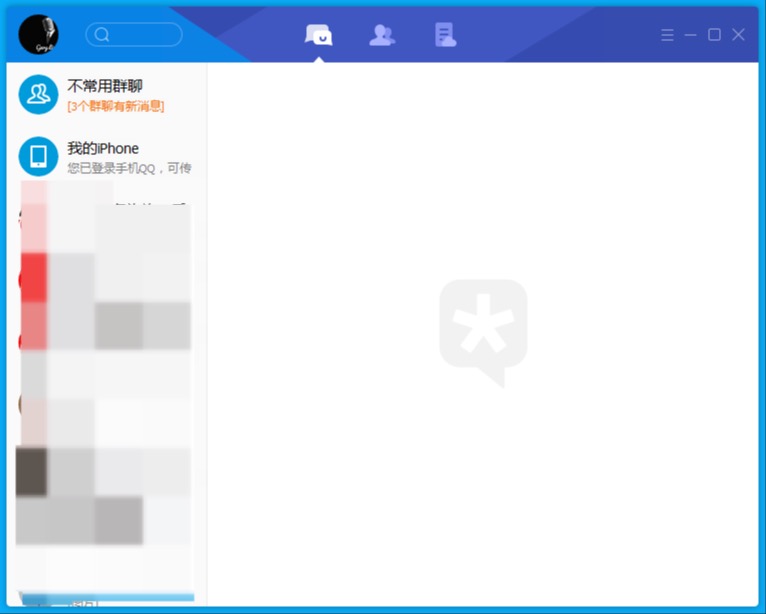766x614 pixels.
Task: Switch to the messages chat tab
Action: tap(319, 35)
